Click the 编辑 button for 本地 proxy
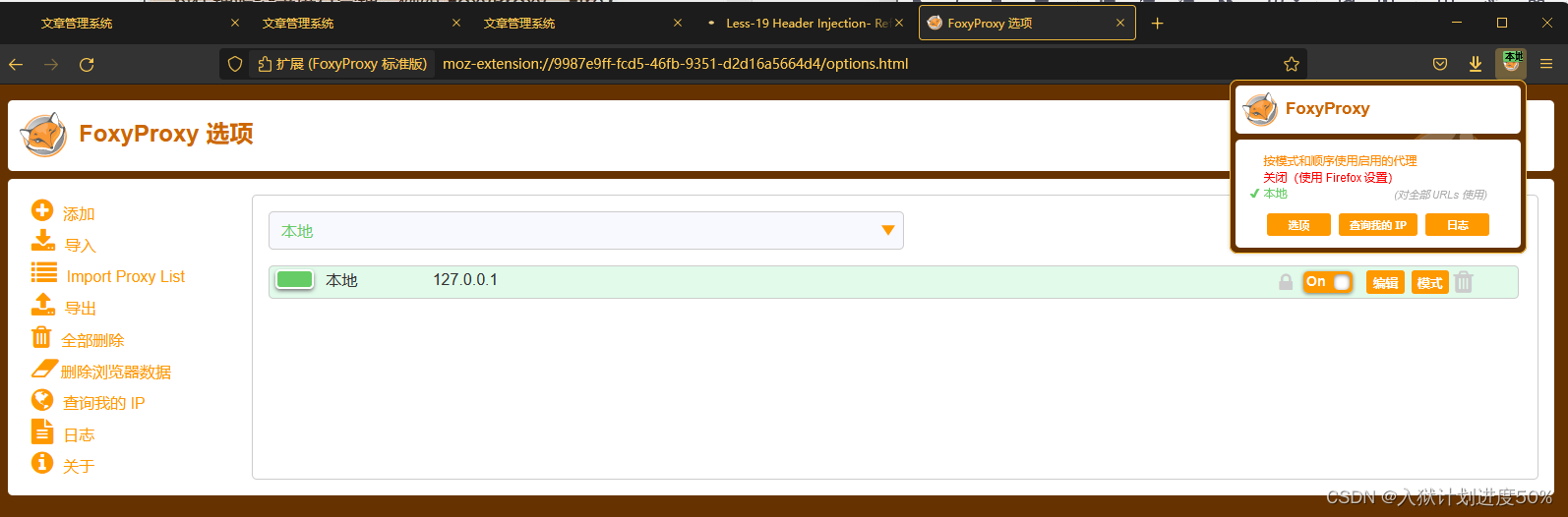1568x517 pixels. (1385, 283)
